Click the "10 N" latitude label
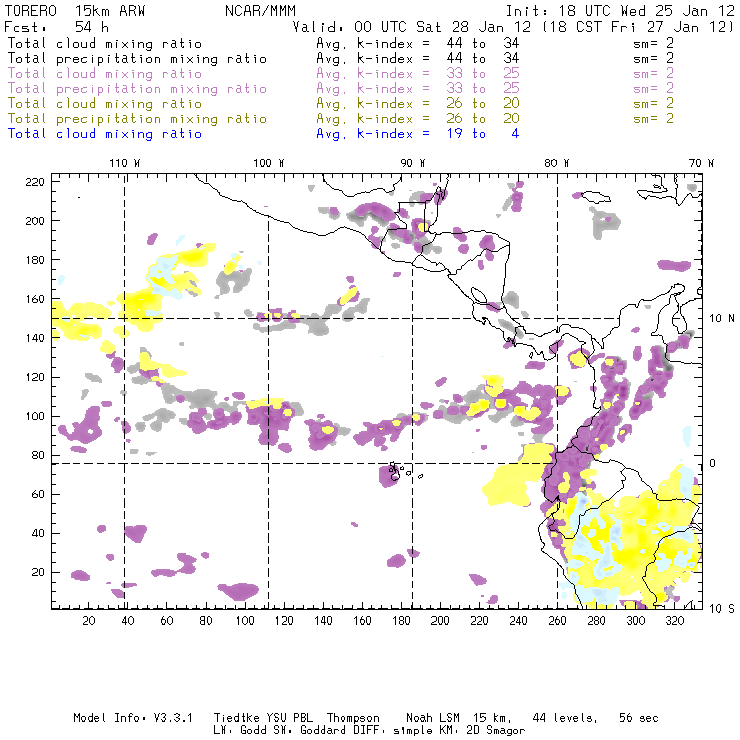740x740 pixels. pyautogui.click(x=722, y=319)
